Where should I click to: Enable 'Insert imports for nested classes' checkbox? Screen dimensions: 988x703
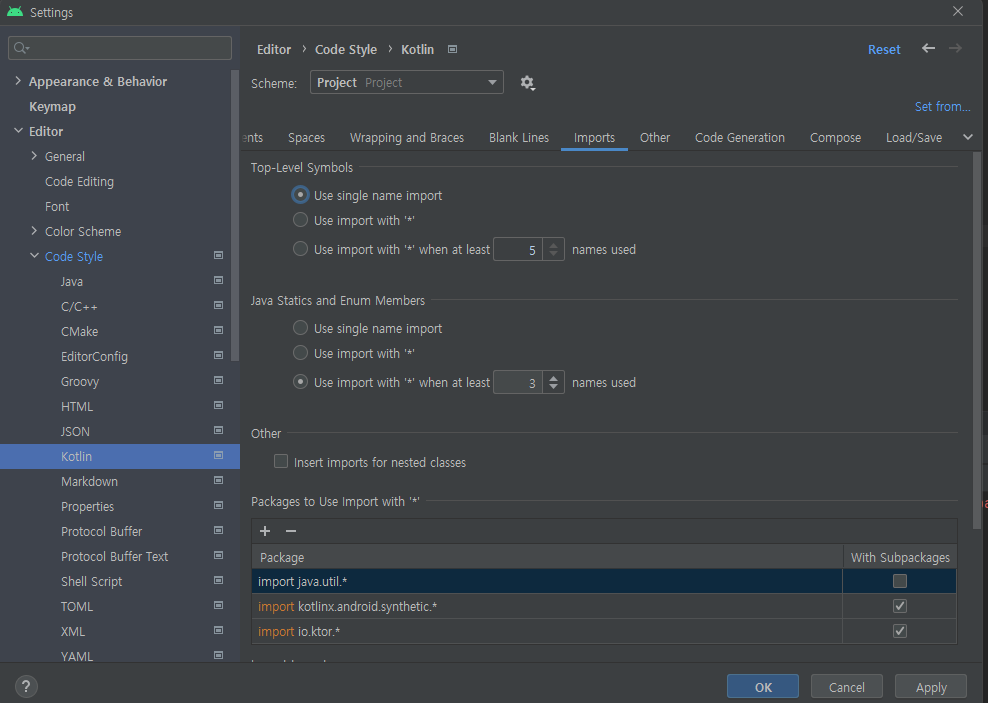click(x=281, y=462)
